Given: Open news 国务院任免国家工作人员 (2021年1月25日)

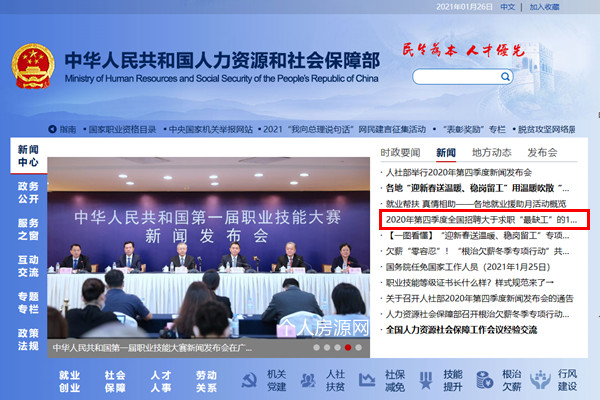Looking at the screenshot, I should [x=468, y=267].
